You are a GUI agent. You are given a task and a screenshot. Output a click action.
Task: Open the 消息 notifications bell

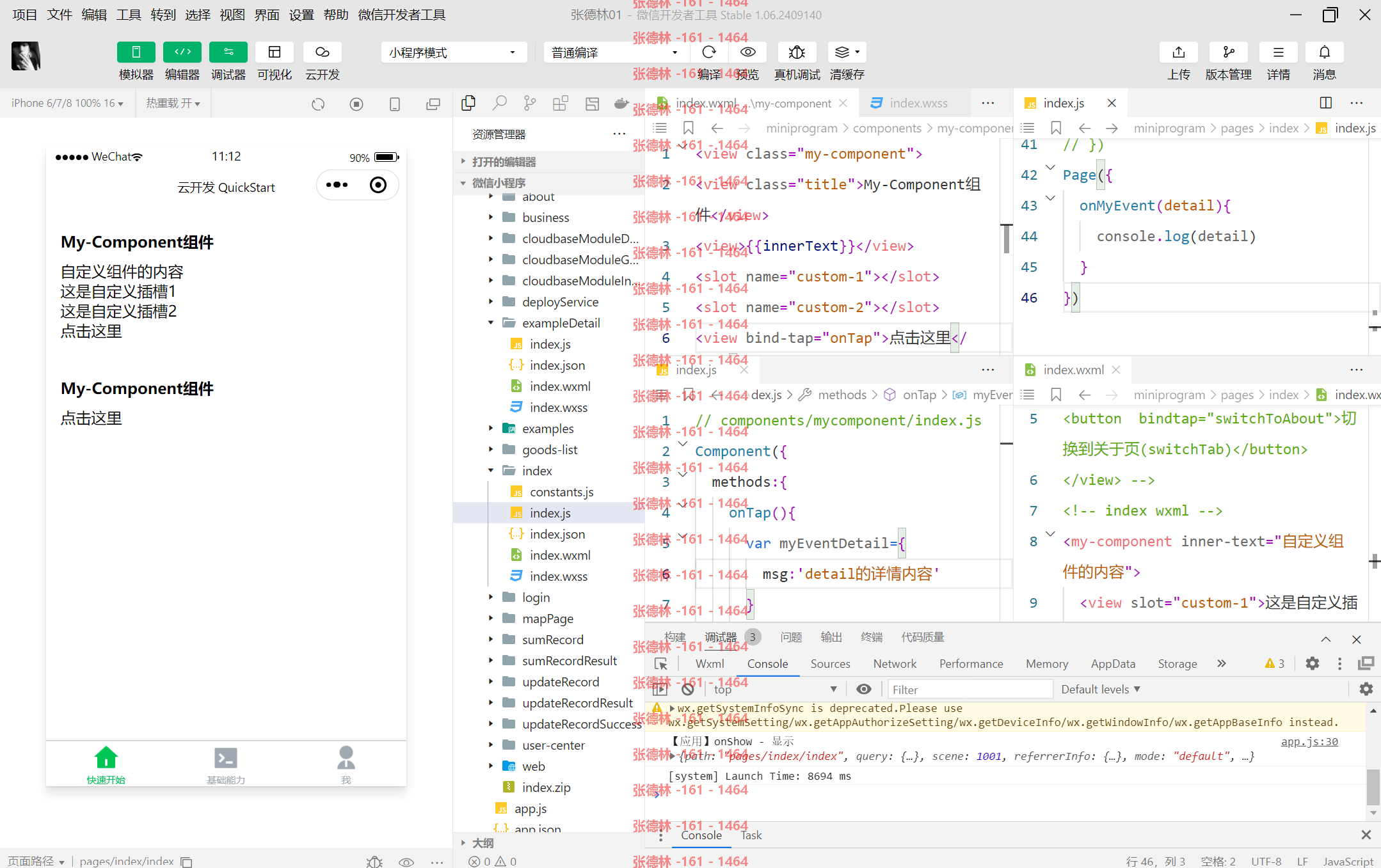(1325, 52)
